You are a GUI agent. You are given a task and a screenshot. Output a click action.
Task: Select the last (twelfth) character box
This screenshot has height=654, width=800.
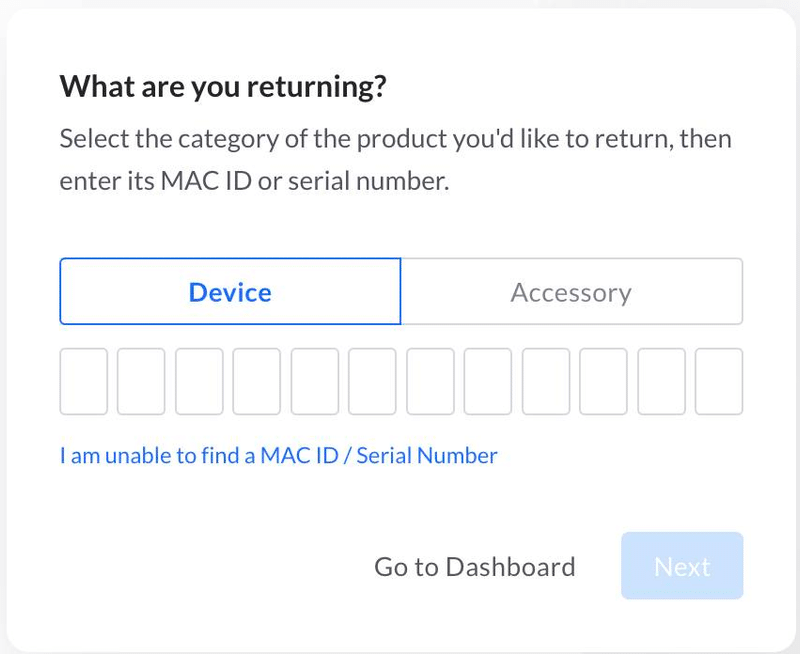point(719,381)
